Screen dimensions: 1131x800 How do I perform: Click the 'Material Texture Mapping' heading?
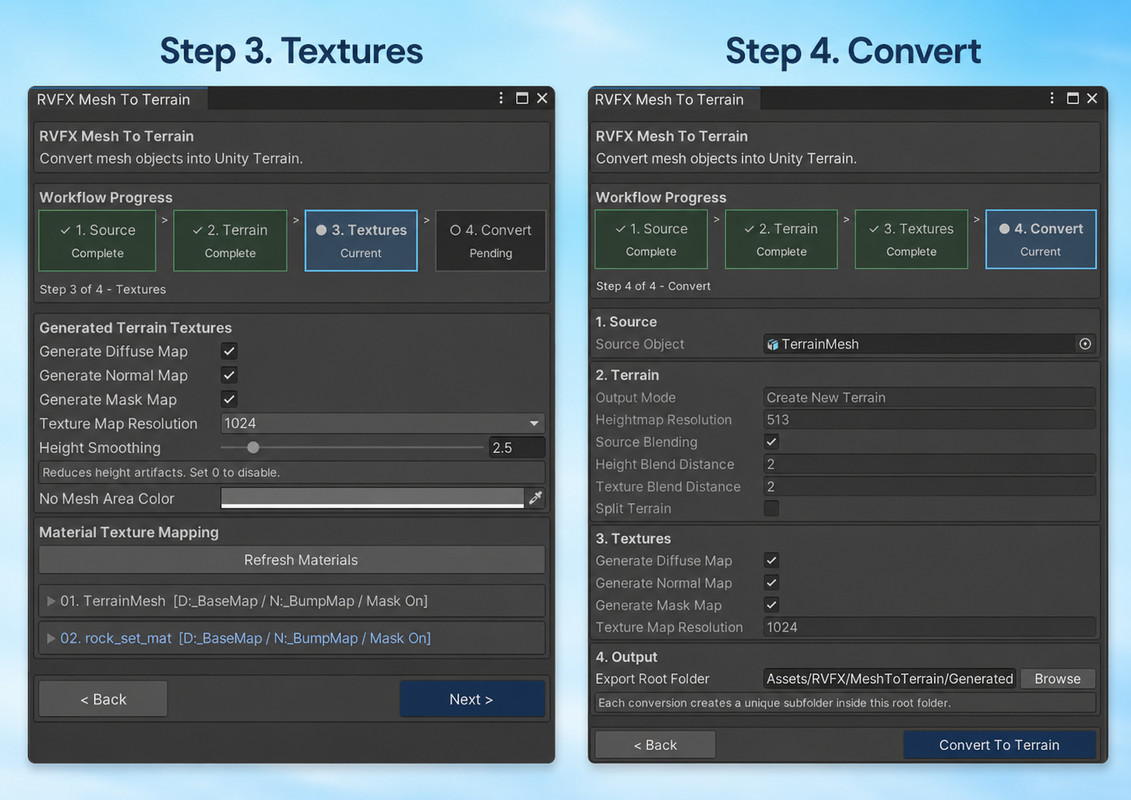tap(129, 532)
